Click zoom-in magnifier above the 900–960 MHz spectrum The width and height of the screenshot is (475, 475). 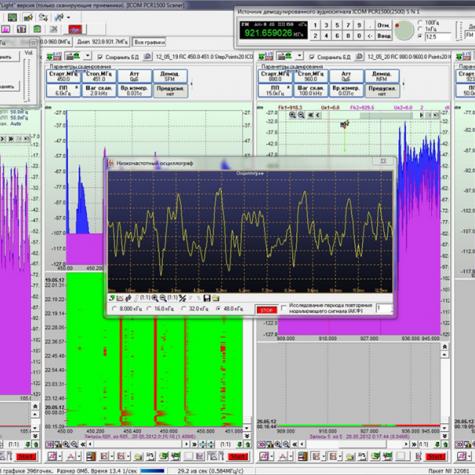pyautogui.click(x=292, y=115)
